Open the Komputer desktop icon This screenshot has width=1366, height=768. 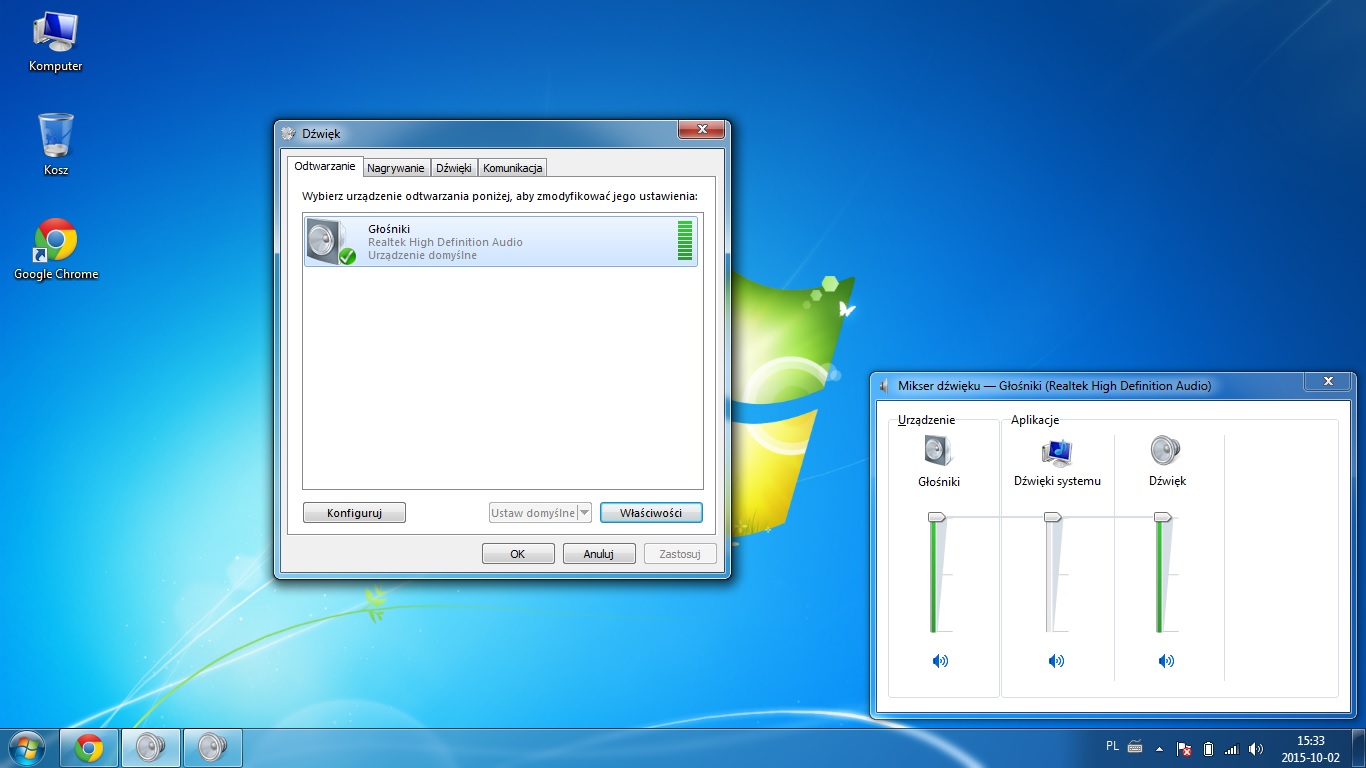click(x=55, y=43)
